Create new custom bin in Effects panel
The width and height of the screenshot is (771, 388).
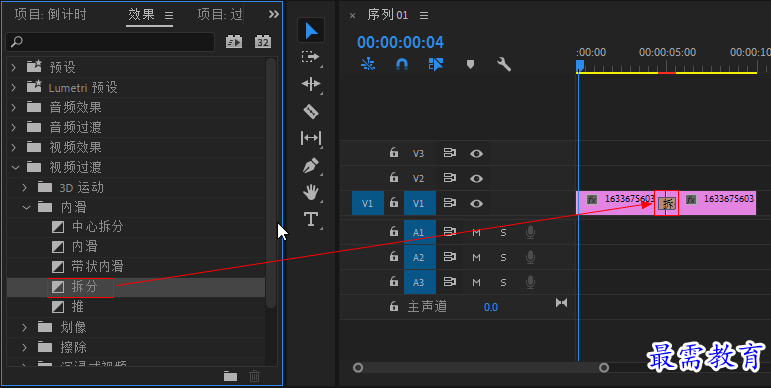click(x=230, y=377)
